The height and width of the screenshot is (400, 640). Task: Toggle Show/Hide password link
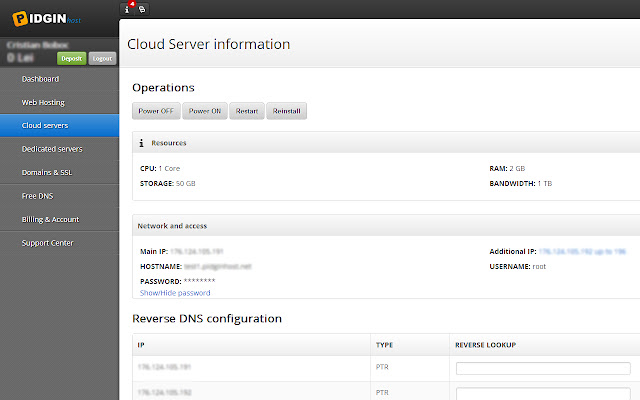pos(175,293)
